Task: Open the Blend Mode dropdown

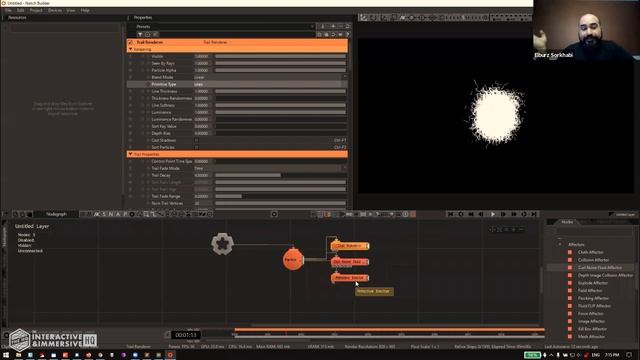Action: [x=270, y=77]
